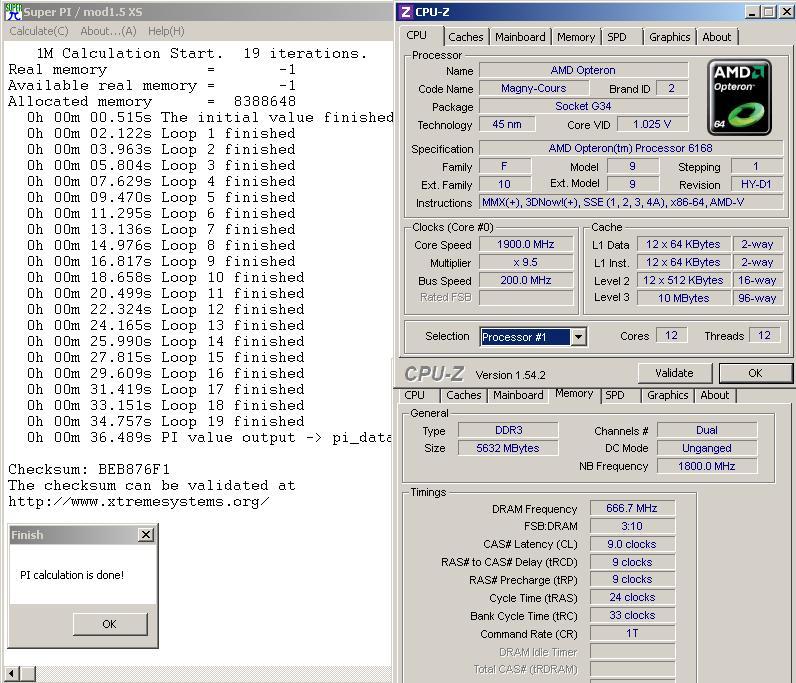Switch to the Caches tab in upper CPU-Z

(x=466, y=37)
